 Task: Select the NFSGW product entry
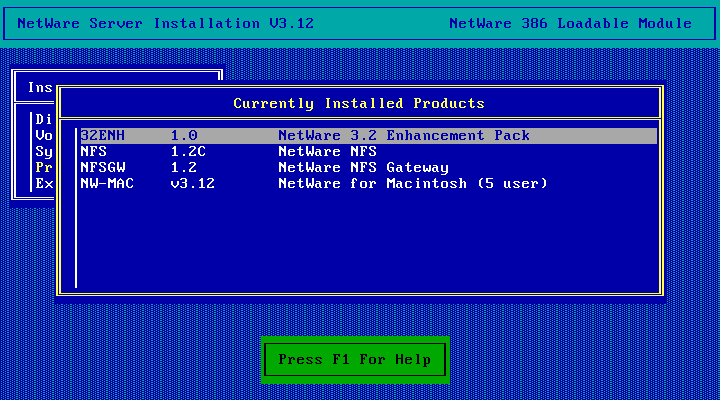coord(368,168)
